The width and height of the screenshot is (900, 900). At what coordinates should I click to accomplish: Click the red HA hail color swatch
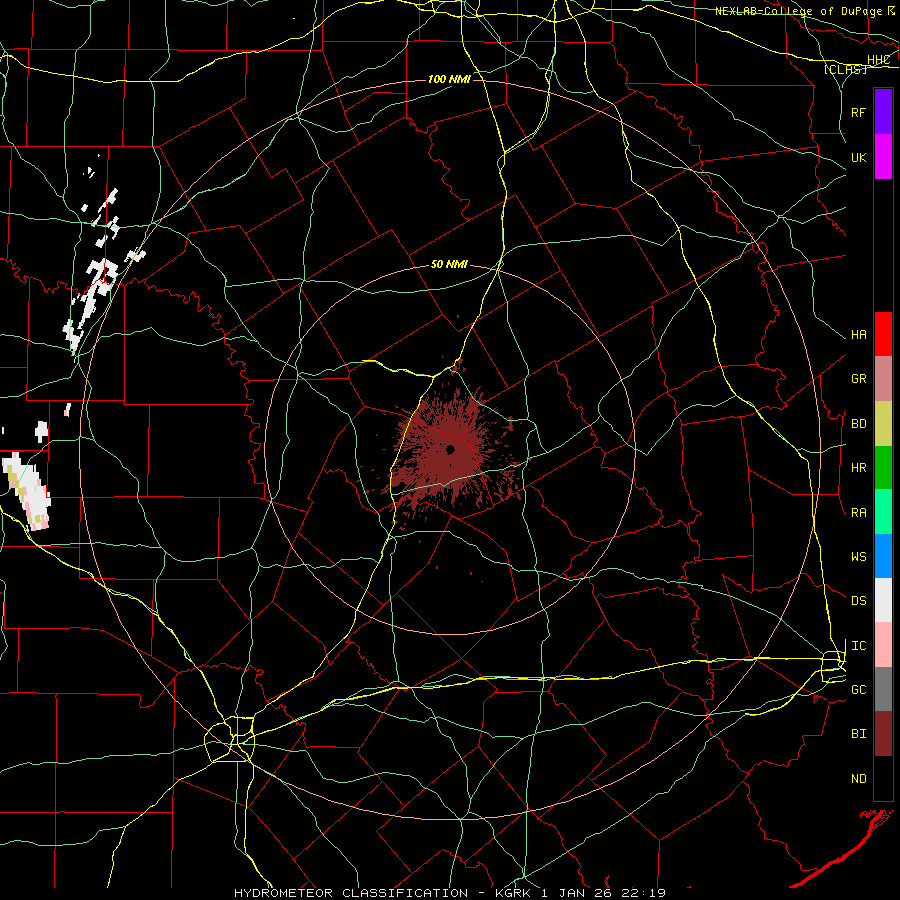883,334
